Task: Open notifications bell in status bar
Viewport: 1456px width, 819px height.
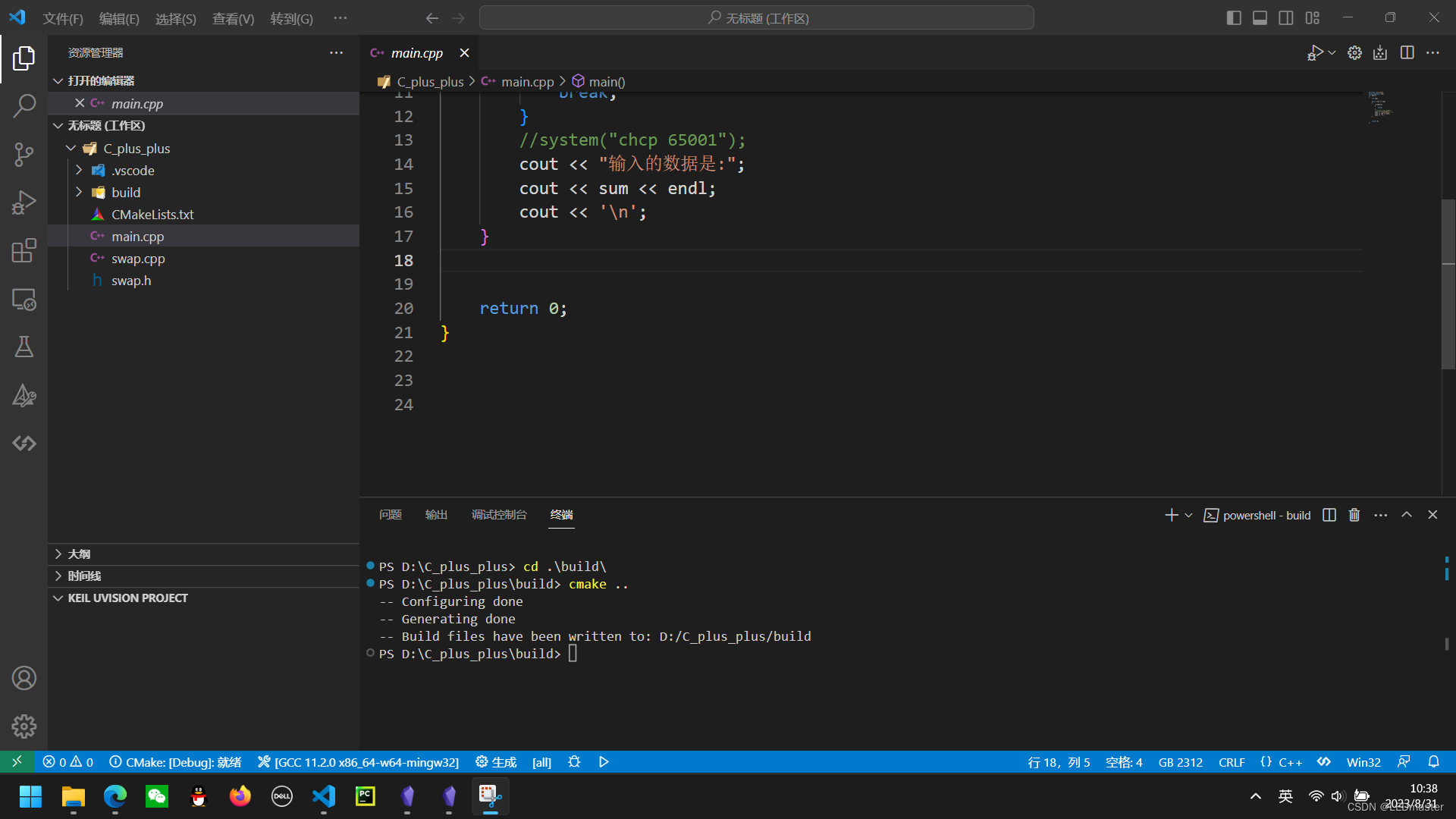Action: pyautogui.click(x=1433, y=762)
